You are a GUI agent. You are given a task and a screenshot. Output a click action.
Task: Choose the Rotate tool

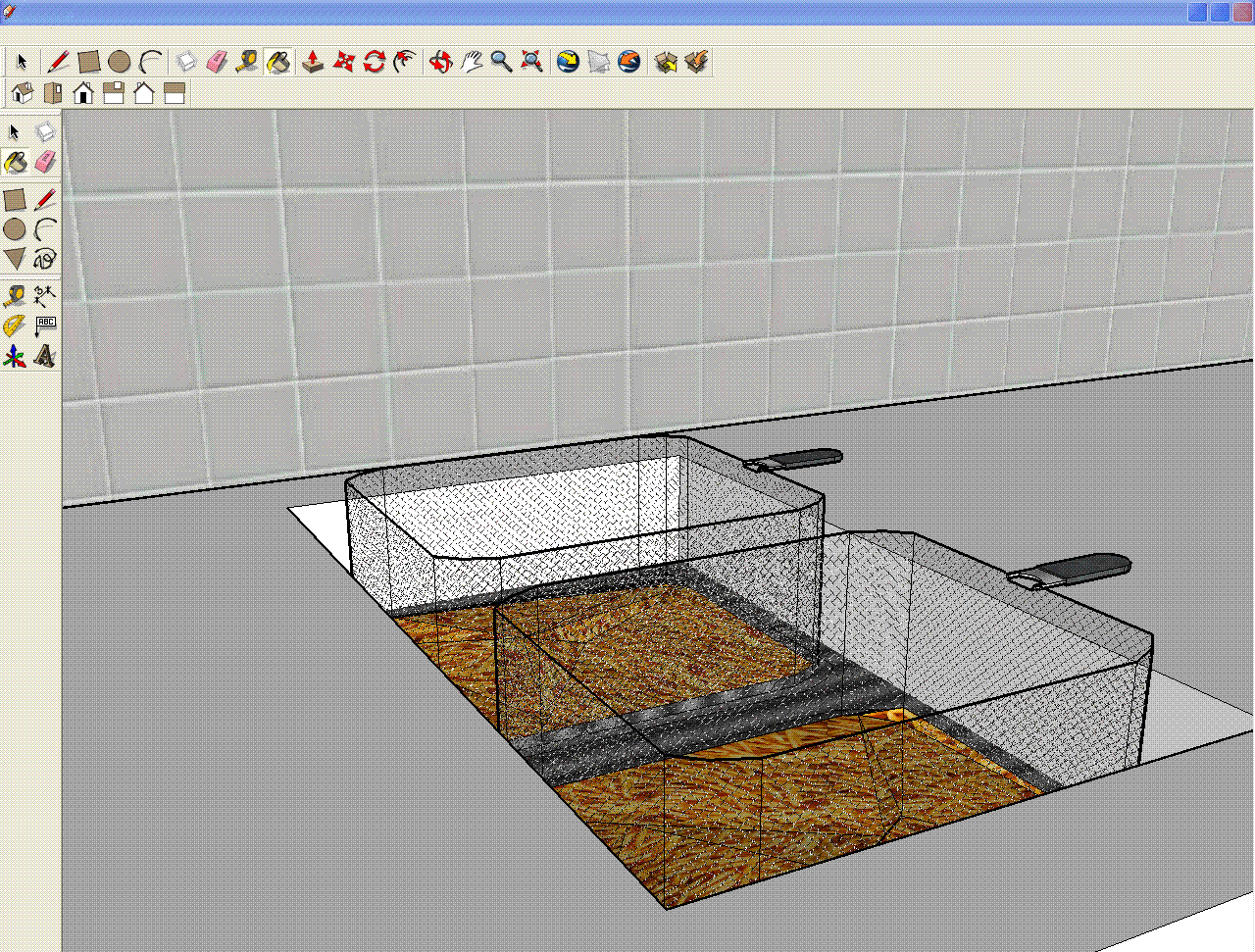tap(374, 62)
